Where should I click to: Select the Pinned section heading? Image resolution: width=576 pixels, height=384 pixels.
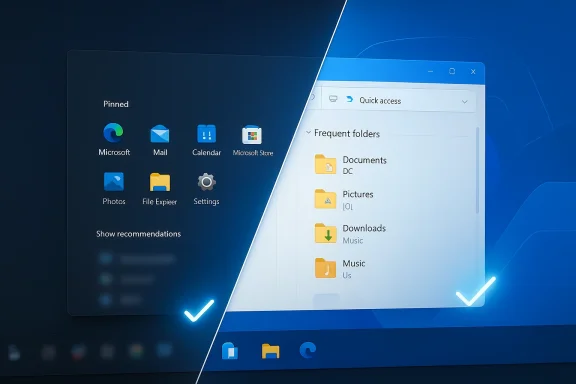tap(116, 104)
